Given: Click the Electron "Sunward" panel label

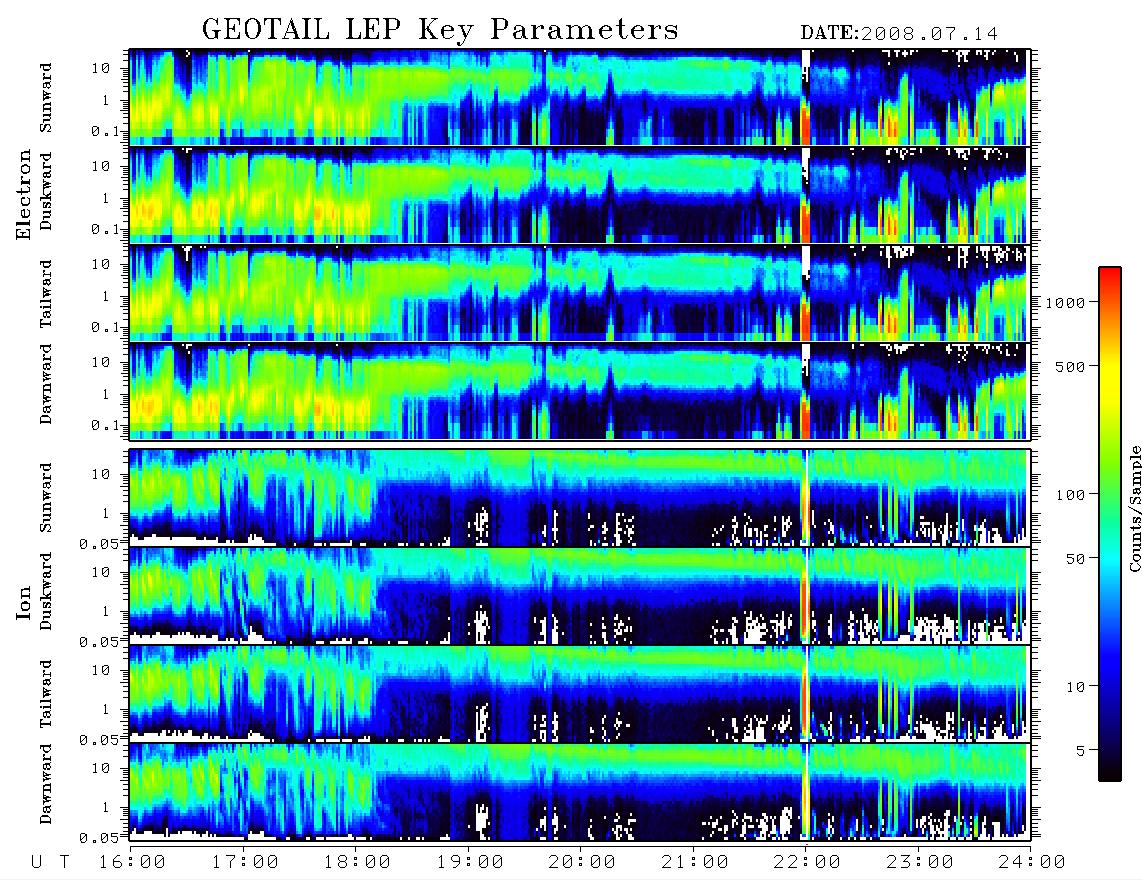Looking at the screenshot, I should point(46,98).
